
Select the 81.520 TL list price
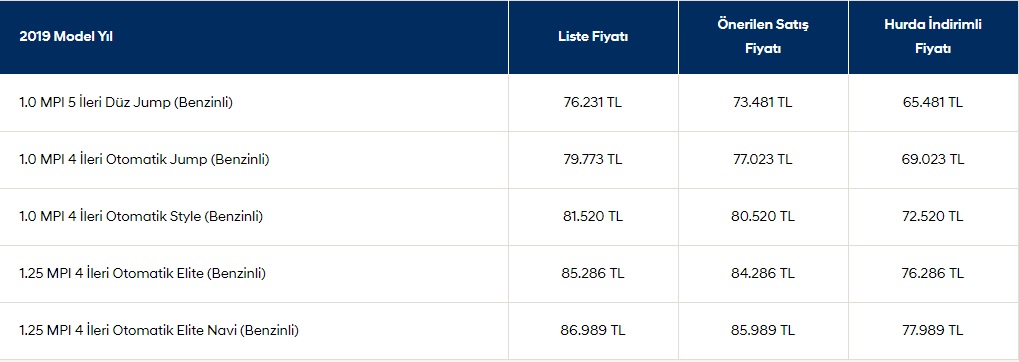[593, 216]
